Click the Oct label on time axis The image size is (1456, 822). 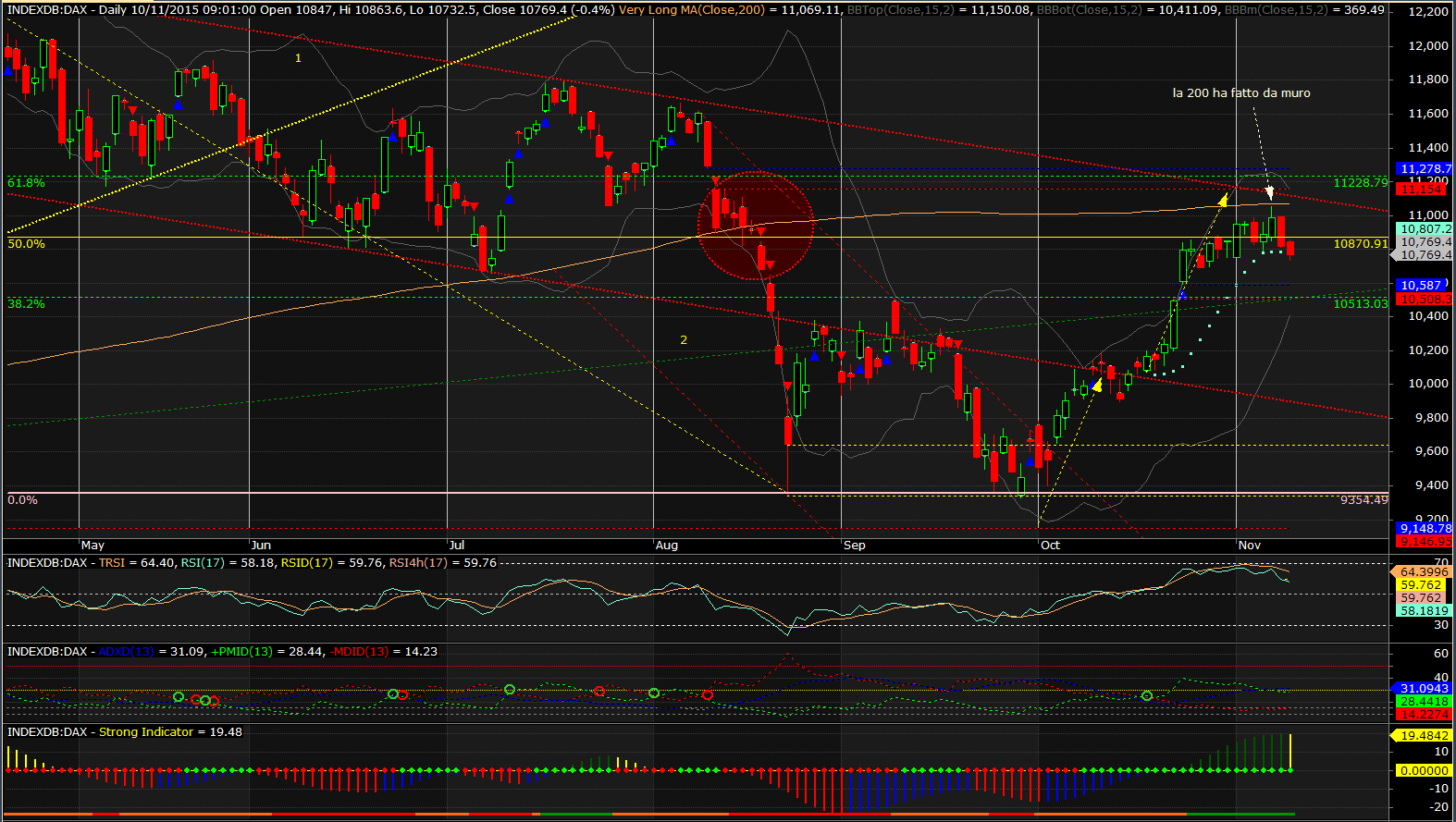(x=1051, y=546)
